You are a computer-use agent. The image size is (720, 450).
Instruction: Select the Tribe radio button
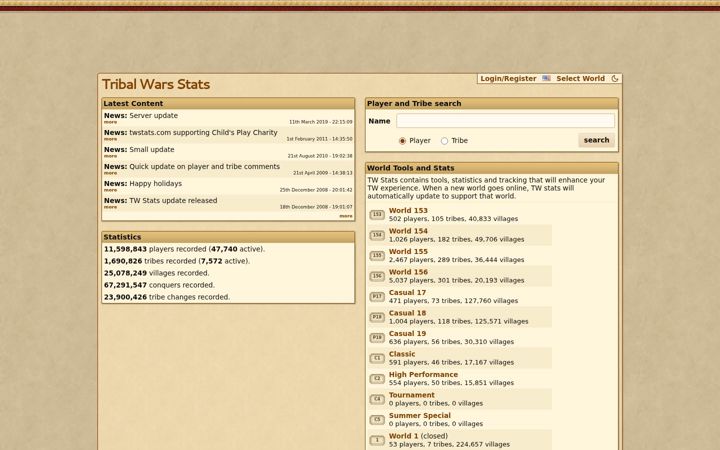pyautogui.click(x=444, y=141)
